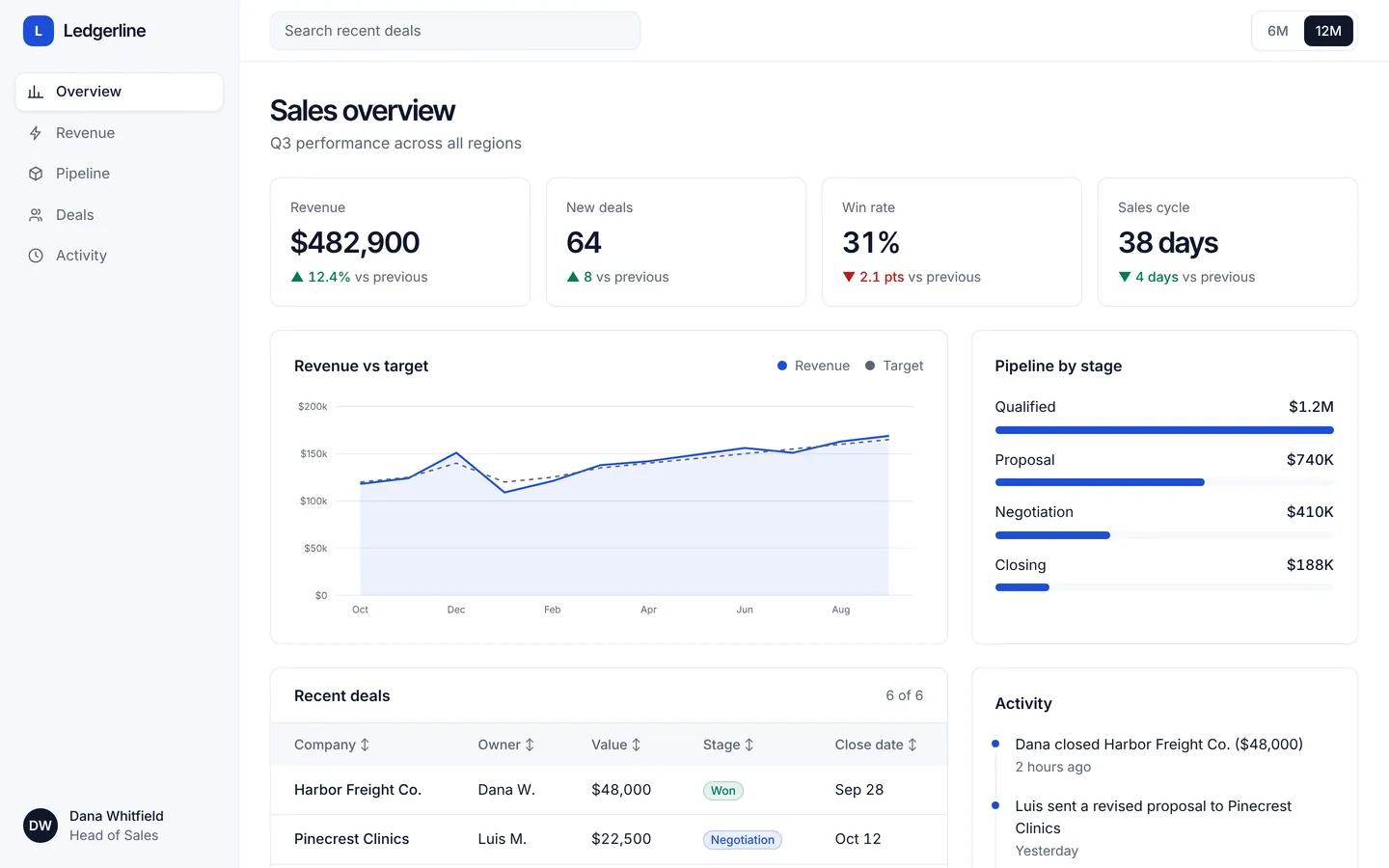The height and width of the screenshot is (868, 1389).
Task: Select the Won stage badge
Action: tap(723, 791)
